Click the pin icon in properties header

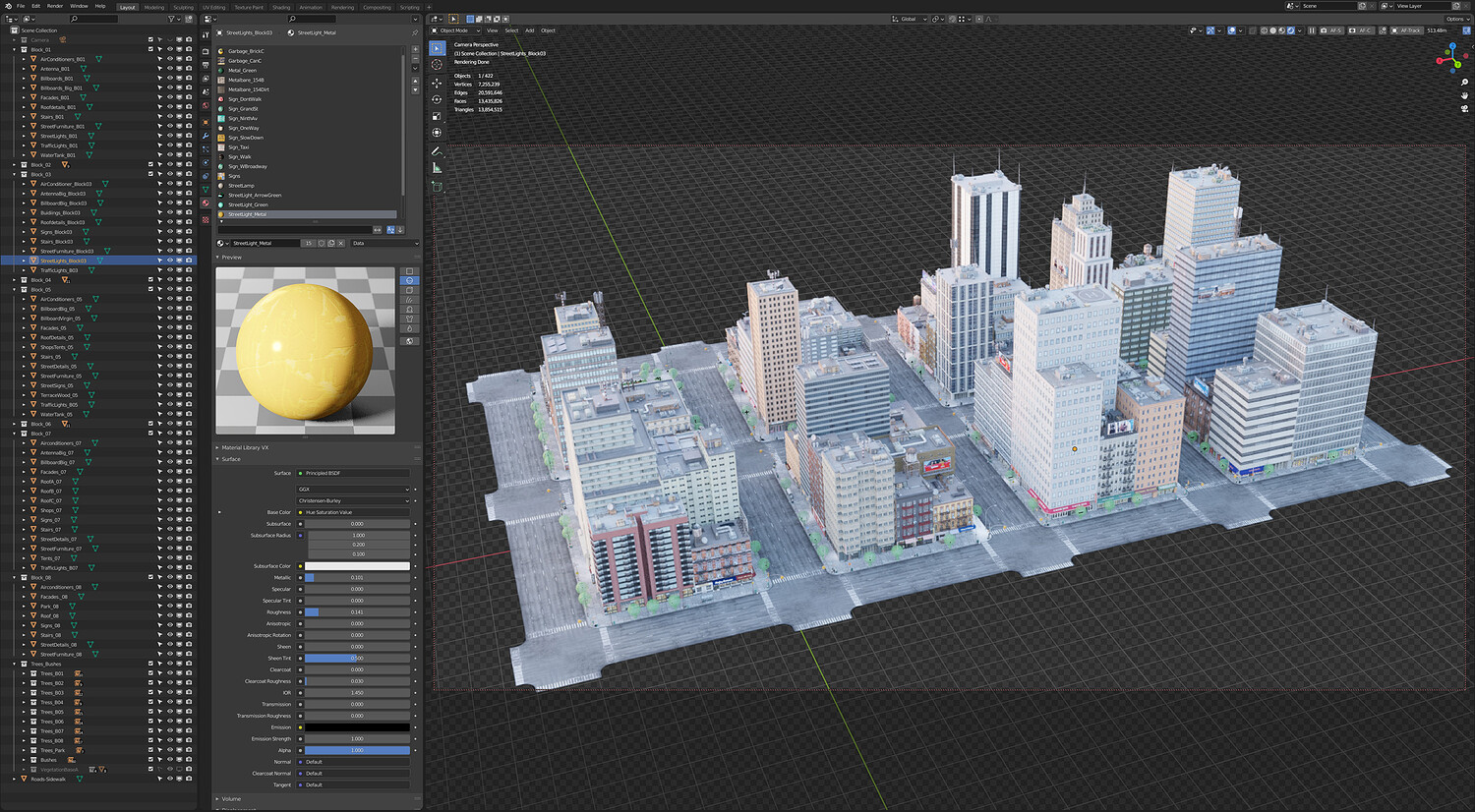point(415,32)
